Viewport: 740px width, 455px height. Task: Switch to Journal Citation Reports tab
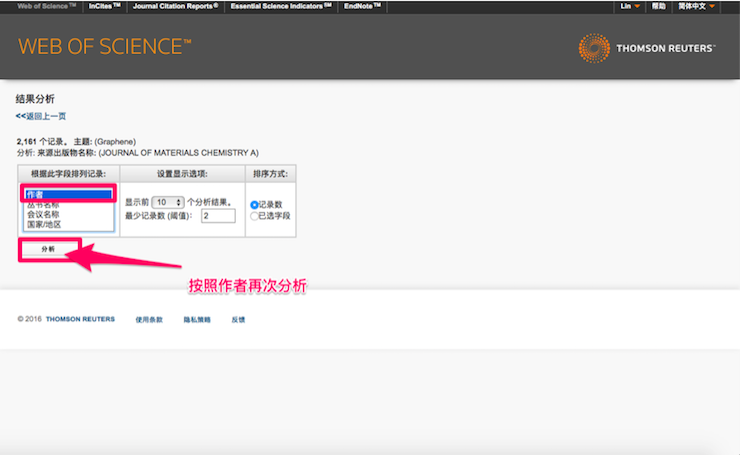point(175,6)
